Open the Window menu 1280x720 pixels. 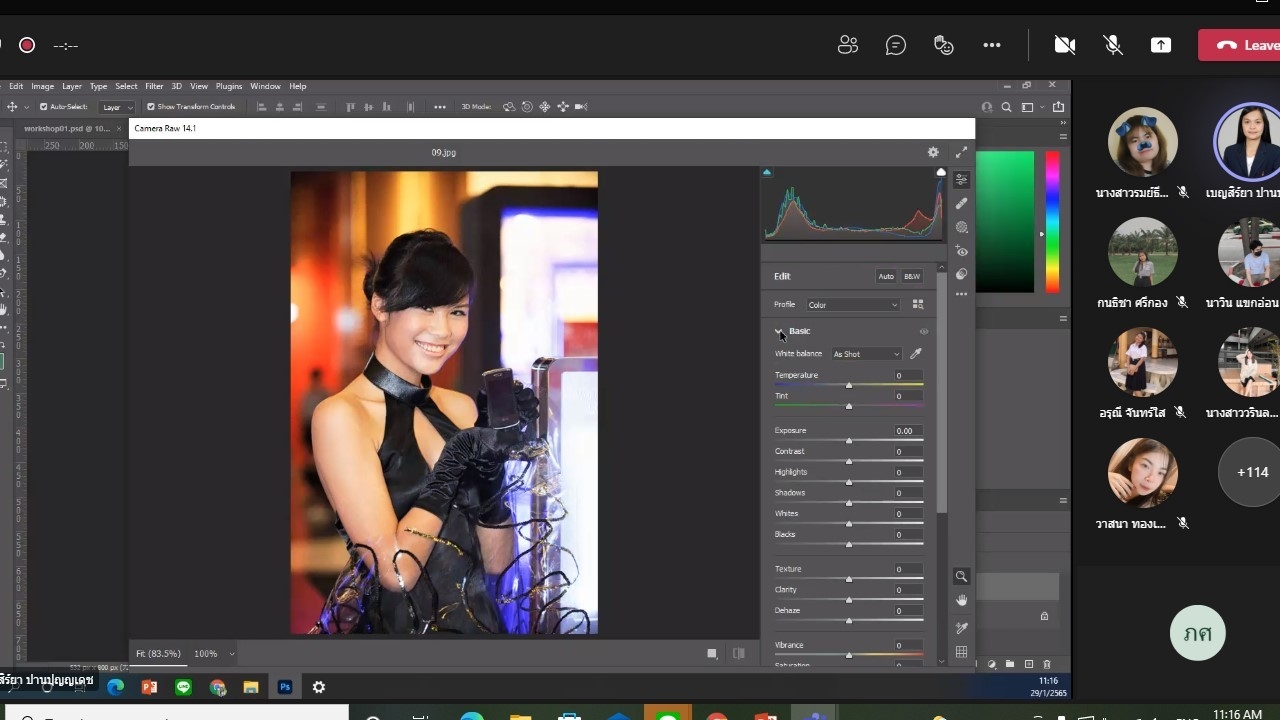265,86
